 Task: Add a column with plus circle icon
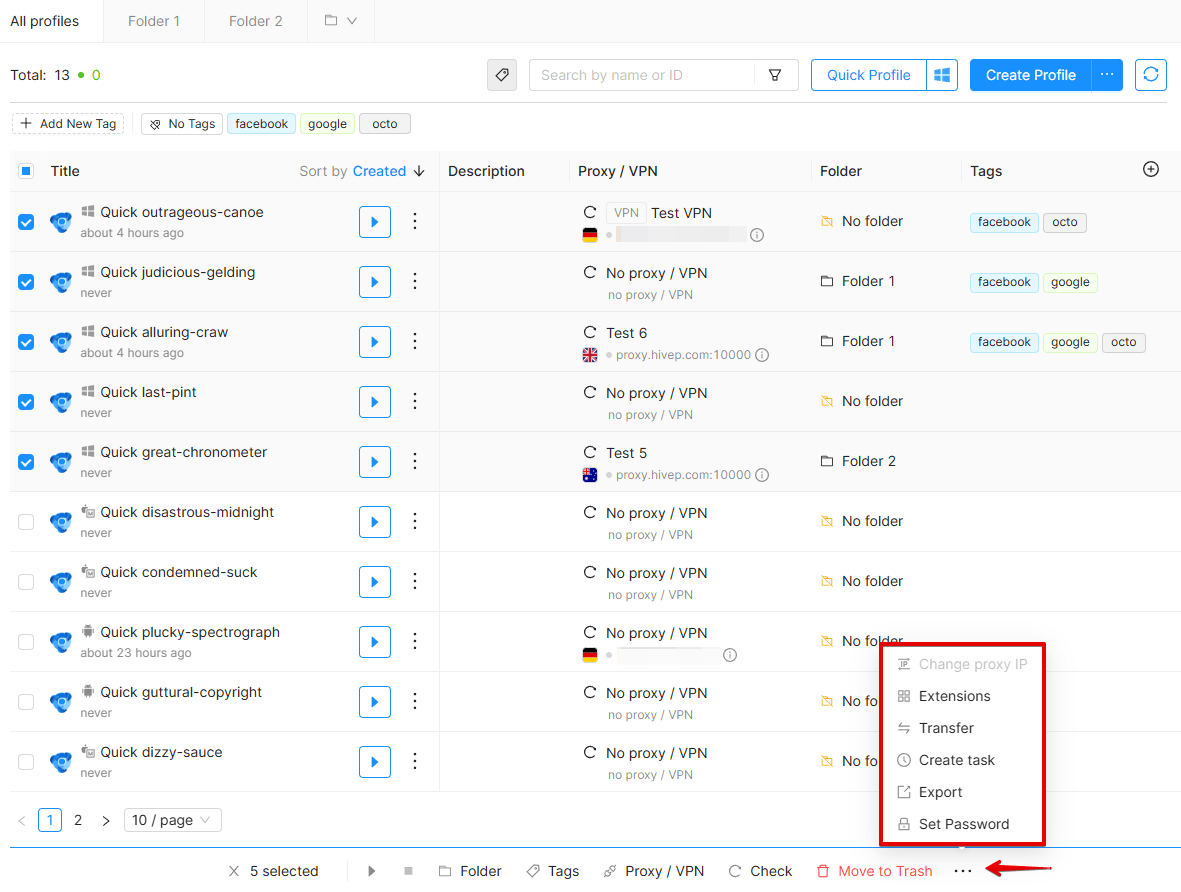(x=1150, y=170)
